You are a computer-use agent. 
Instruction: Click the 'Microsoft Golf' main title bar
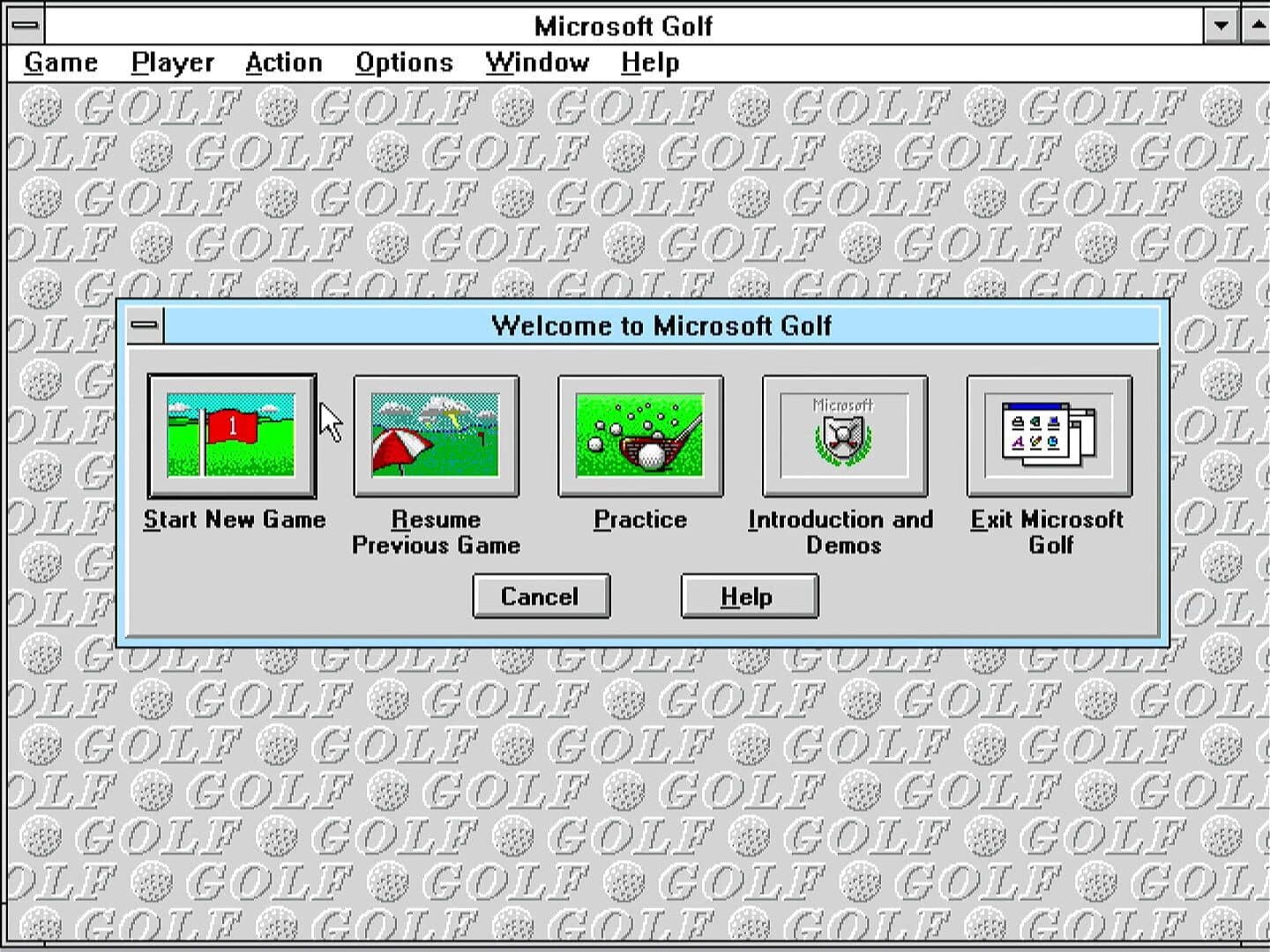coord(623,25)
